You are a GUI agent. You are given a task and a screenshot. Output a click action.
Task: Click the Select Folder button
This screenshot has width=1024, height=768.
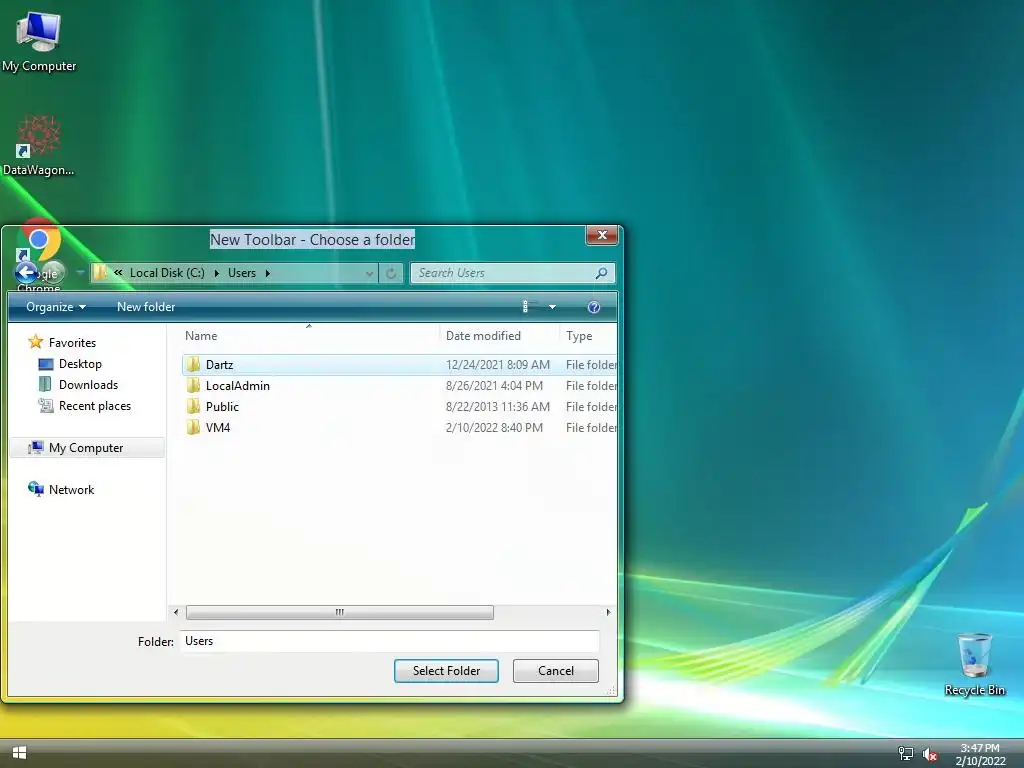[446, 671]
